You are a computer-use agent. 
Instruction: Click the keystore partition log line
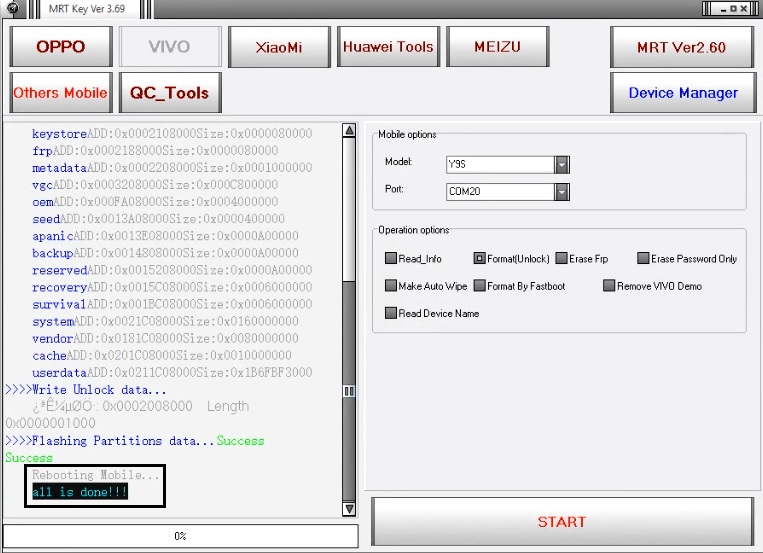172,133
